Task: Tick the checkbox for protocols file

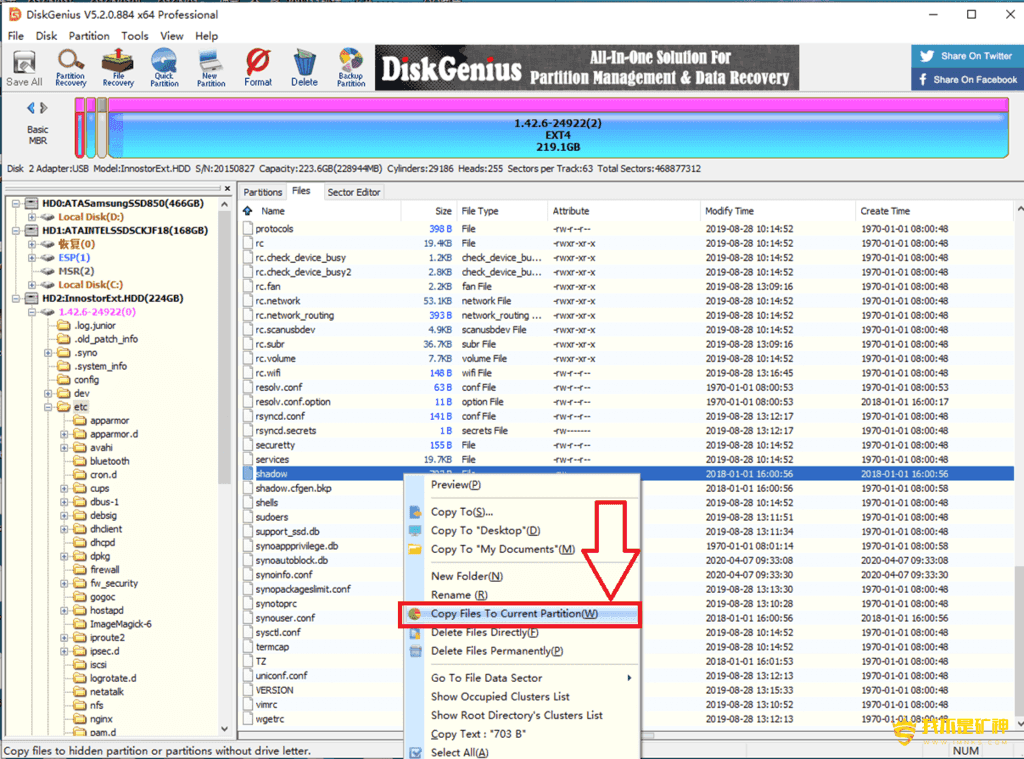Action: tap(248, 229)
